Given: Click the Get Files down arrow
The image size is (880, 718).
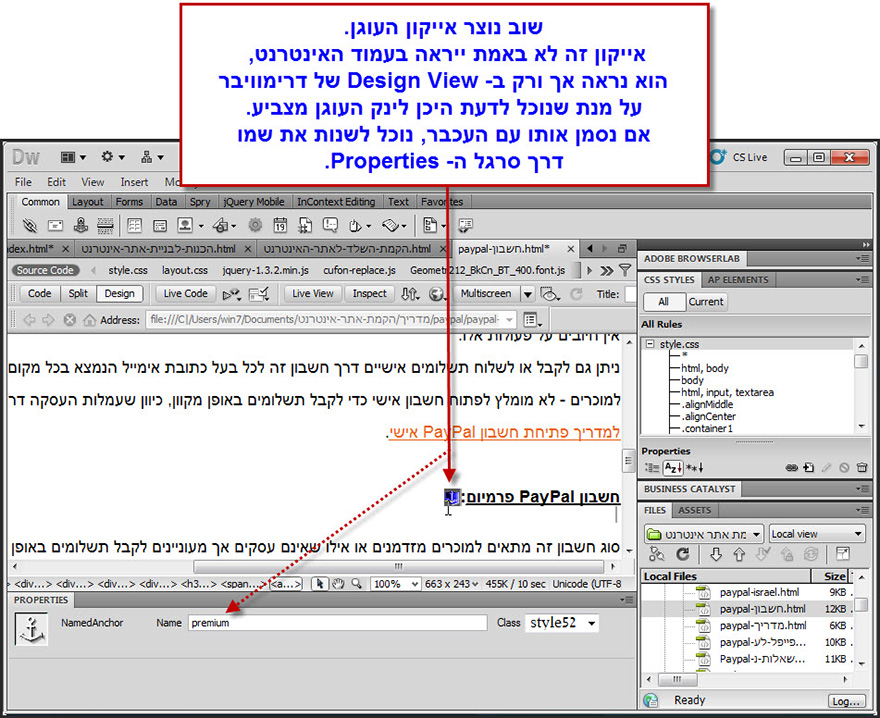Looking at the screenshot, I should click(x=716, y=555).
